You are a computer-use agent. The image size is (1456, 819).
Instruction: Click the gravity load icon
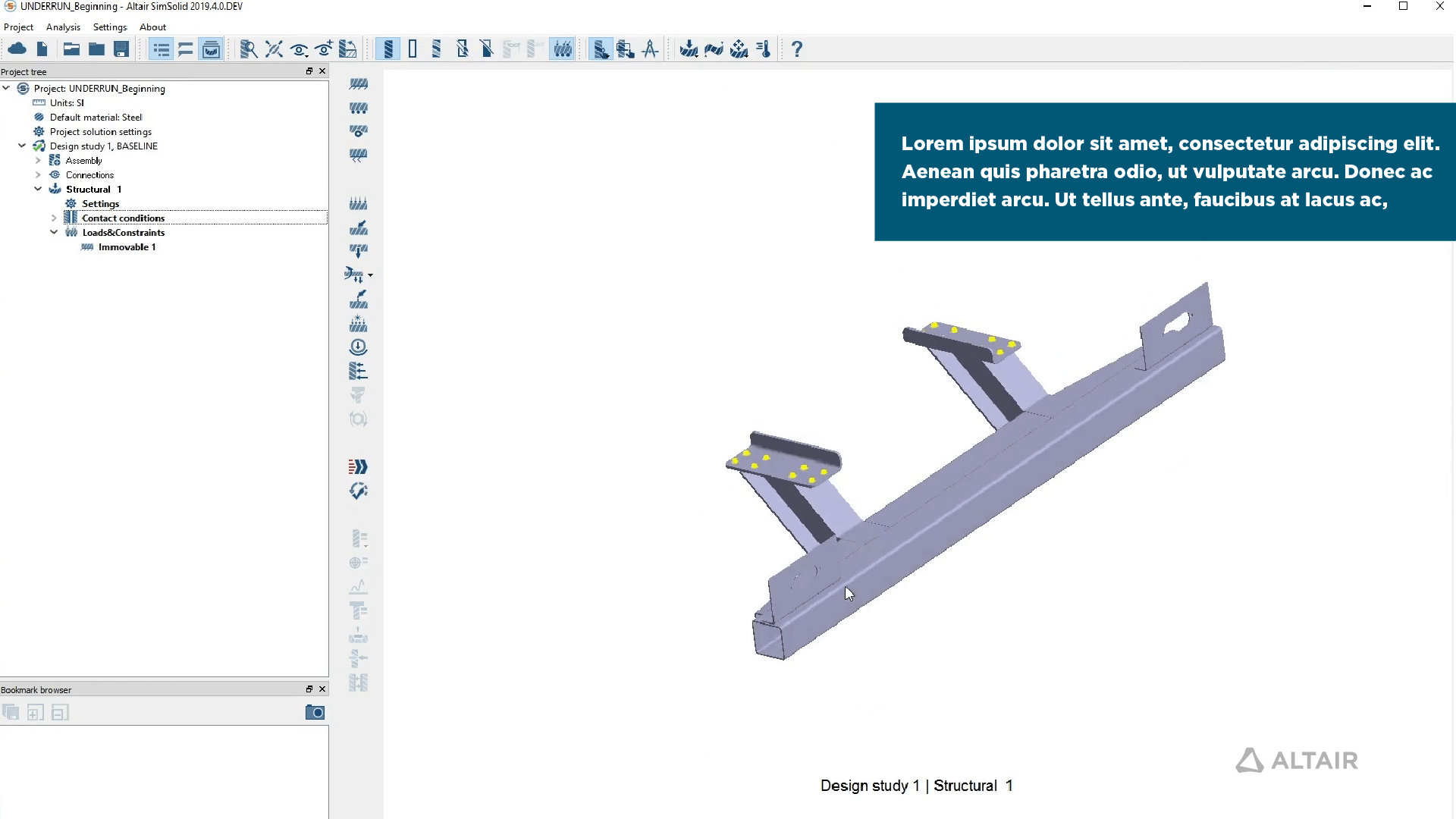pyautogui.click(x=358, y=347)
